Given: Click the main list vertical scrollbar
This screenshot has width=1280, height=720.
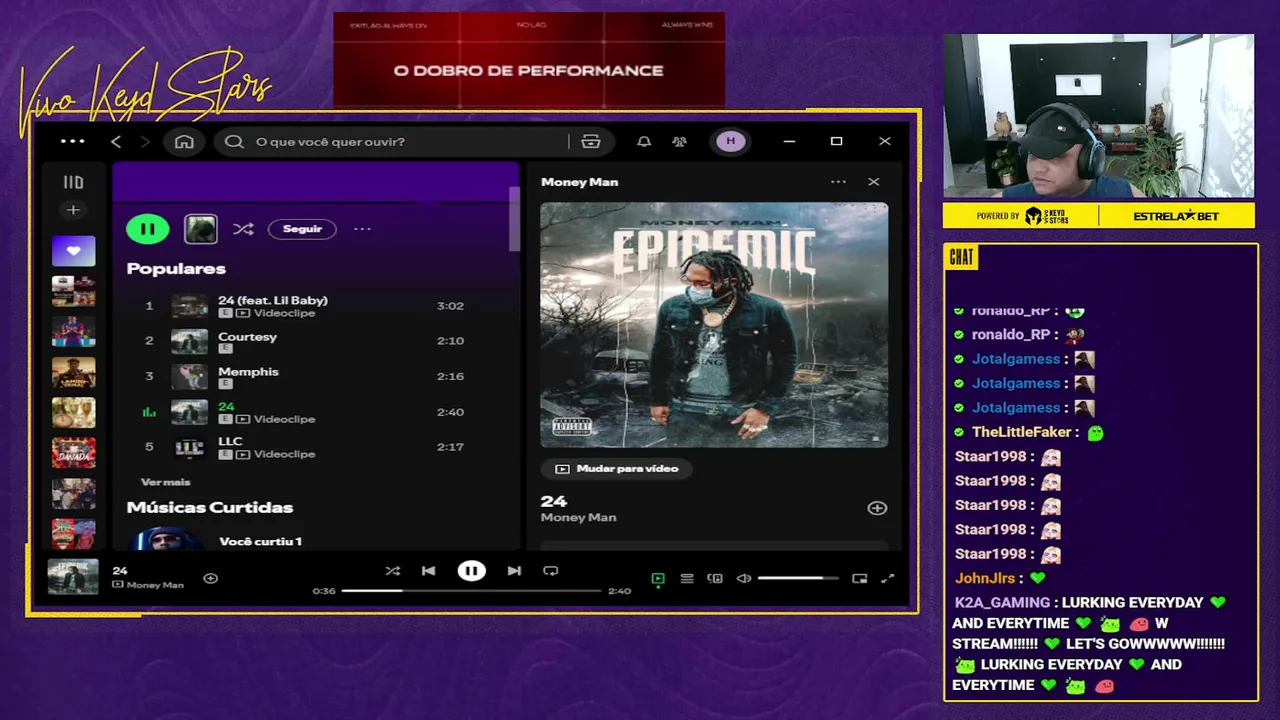Looking at the screenshot, I should [x=515, y=219].
